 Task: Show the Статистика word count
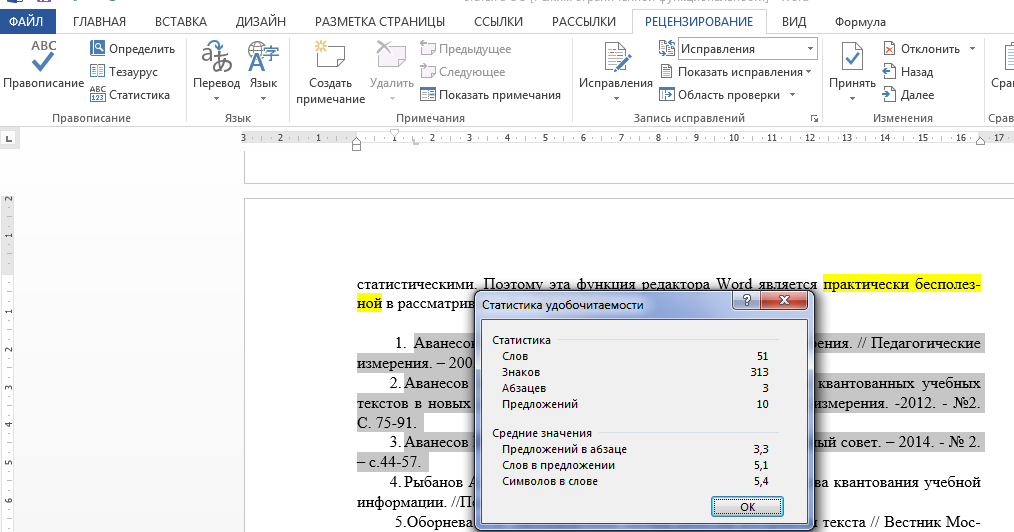click(x=130, y=94)
